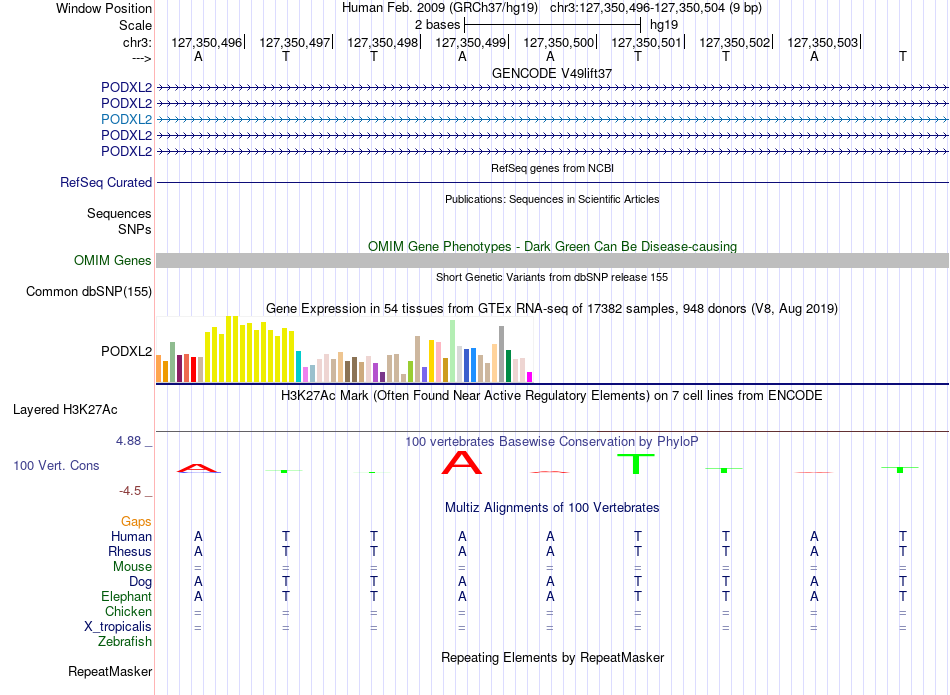
Task: Click the tall green T PhyloP logo
Action: [636, 464]
